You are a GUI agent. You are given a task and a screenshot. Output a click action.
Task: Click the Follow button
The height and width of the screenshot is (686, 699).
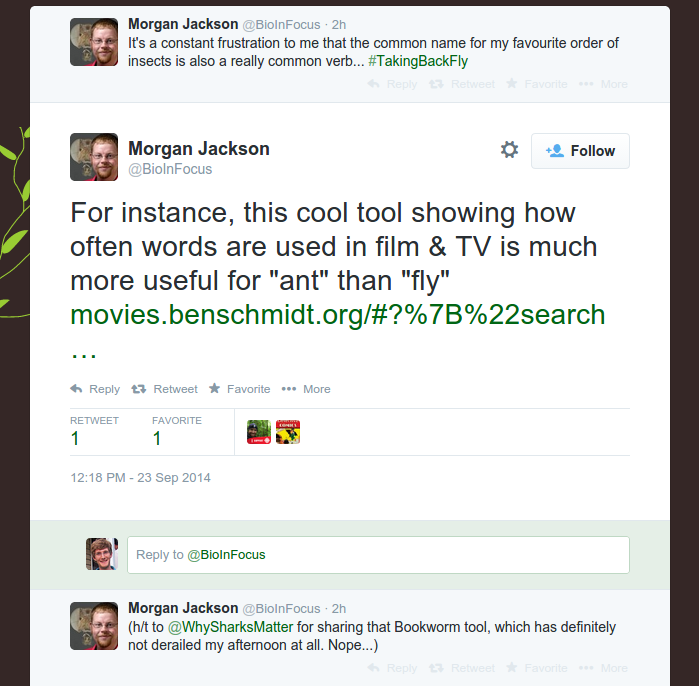pos(580,151)
